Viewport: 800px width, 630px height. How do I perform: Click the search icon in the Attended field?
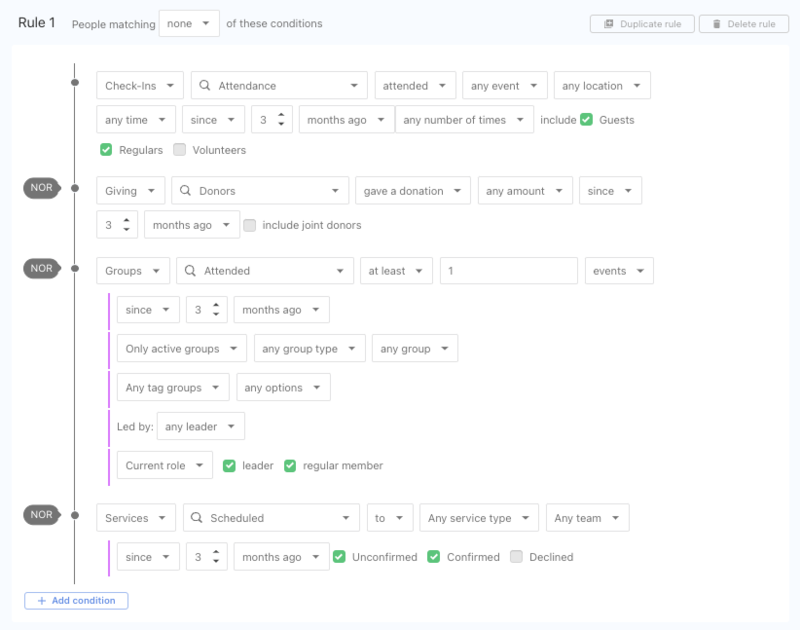188,270
